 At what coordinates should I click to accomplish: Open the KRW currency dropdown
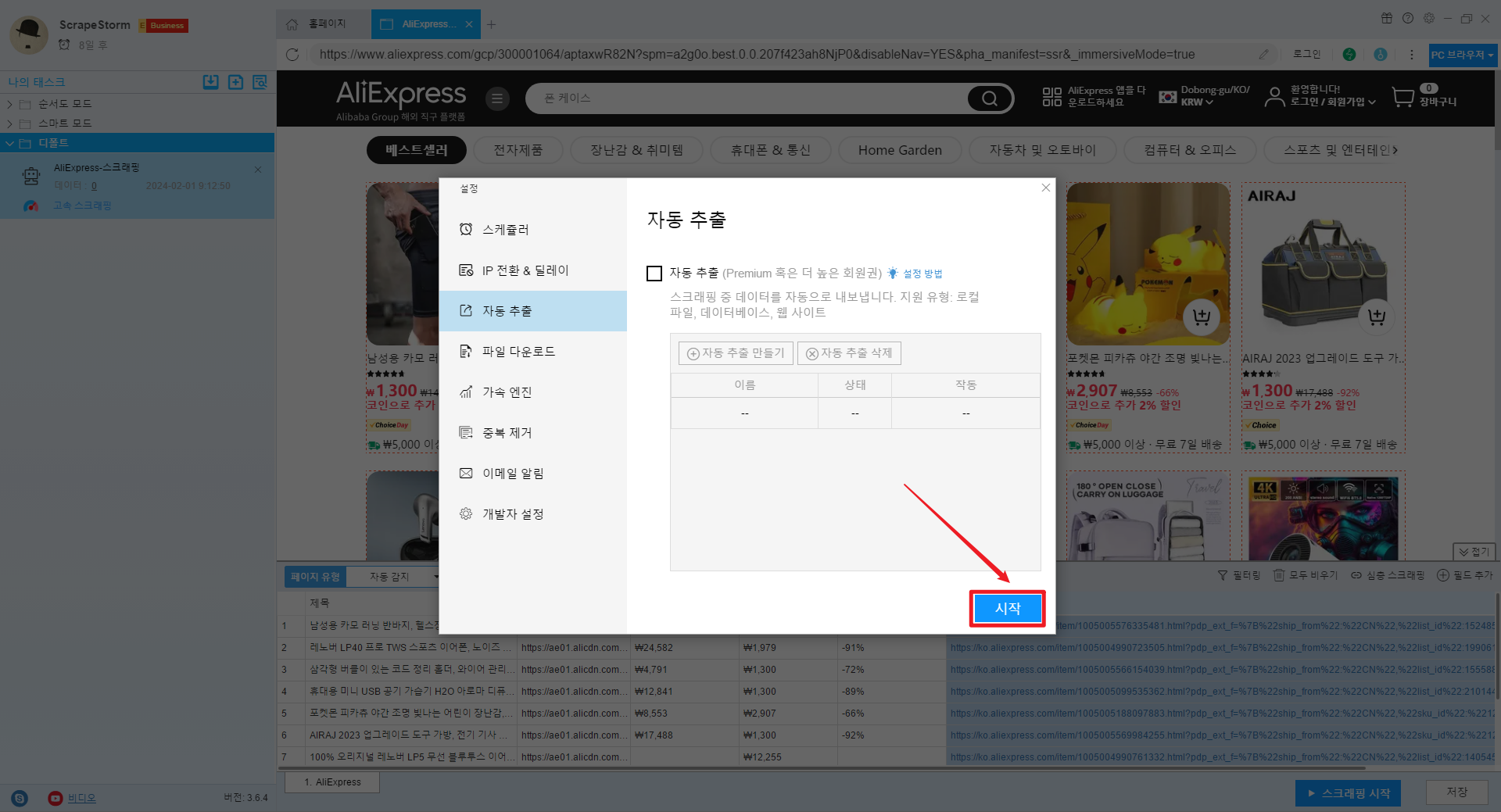(1197, 102)
